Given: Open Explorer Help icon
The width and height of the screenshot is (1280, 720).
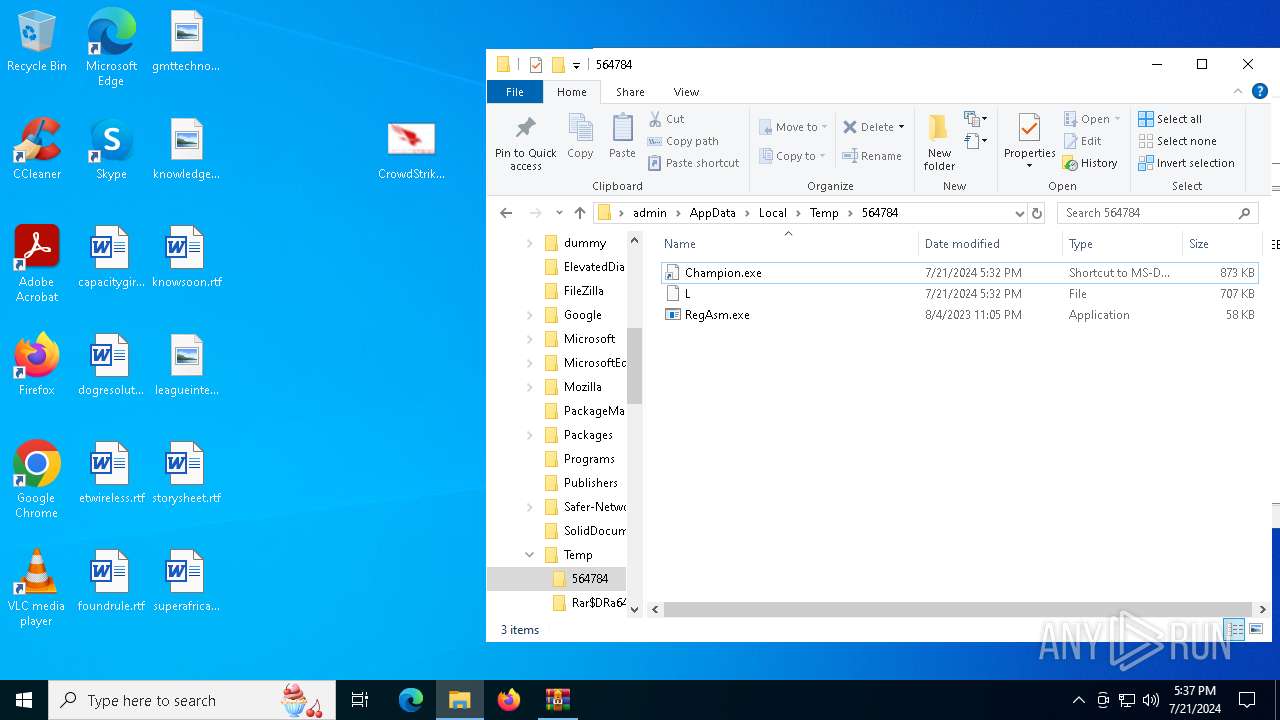Looking at the screenshot, I should click(1260, 91).
